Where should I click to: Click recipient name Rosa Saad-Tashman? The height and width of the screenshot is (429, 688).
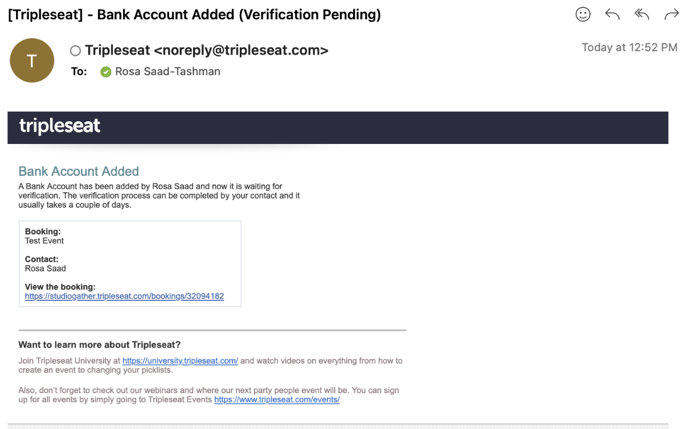pyautogui.click(x=168, y=72)
